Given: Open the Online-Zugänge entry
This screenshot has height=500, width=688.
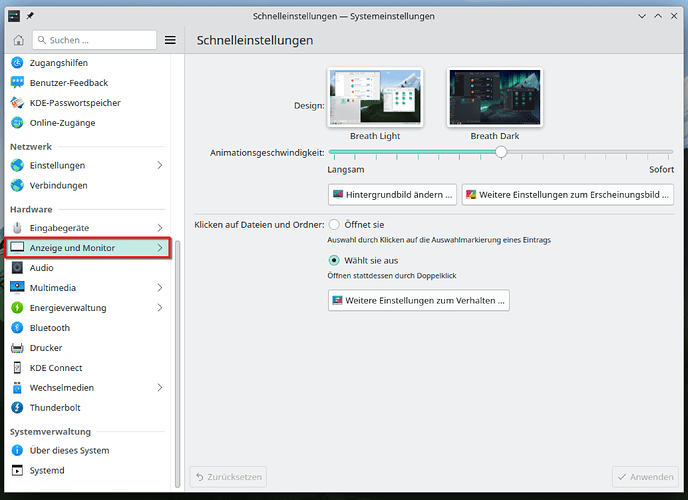Looking at the screenshot, I should [88, 123].
